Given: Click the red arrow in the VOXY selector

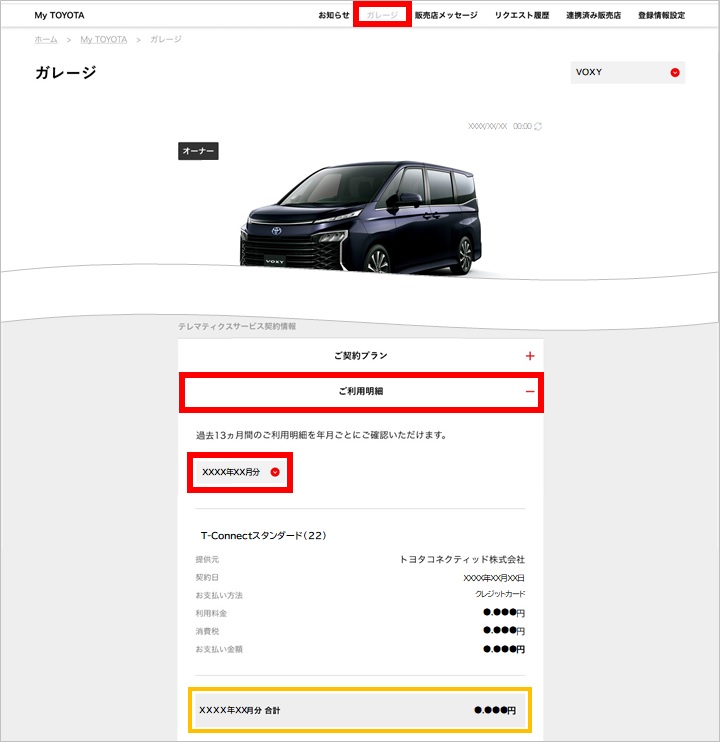Looking at the screenshot, I should (675, 72).
